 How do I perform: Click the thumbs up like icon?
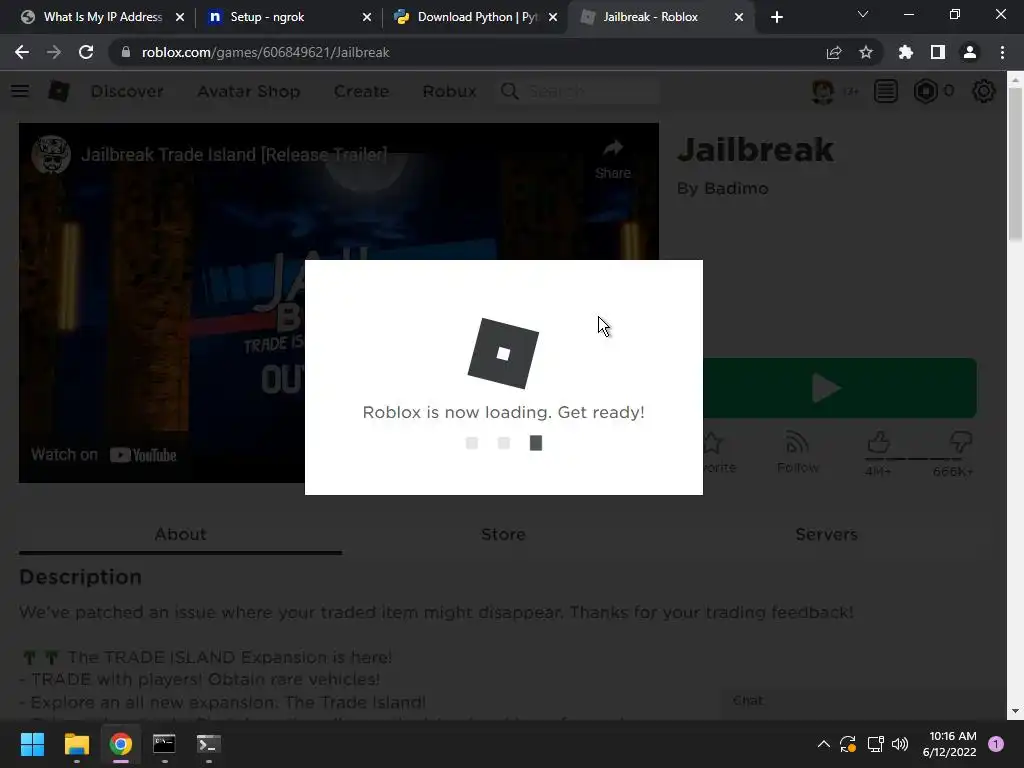tap(878, 443)
